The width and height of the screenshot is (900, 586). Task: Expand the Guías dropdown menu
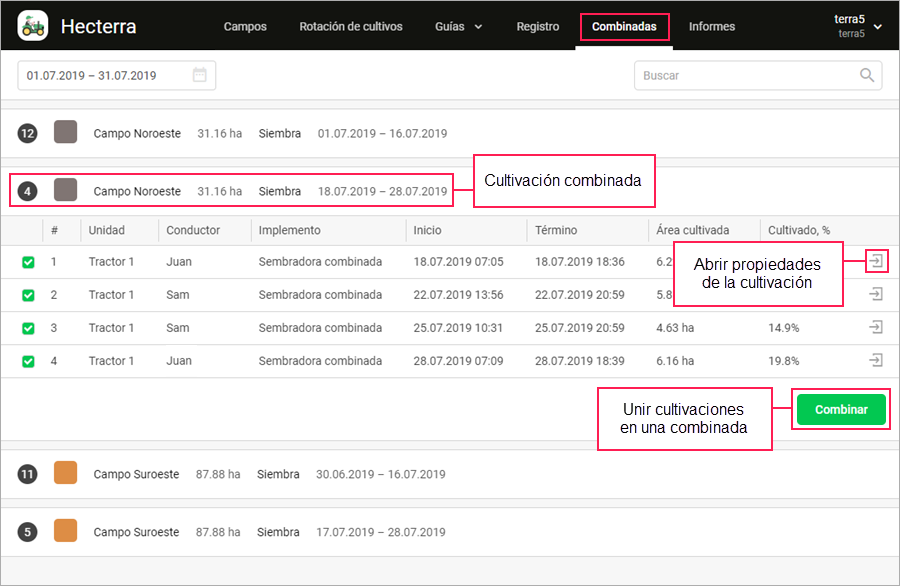tap(459, 27)
